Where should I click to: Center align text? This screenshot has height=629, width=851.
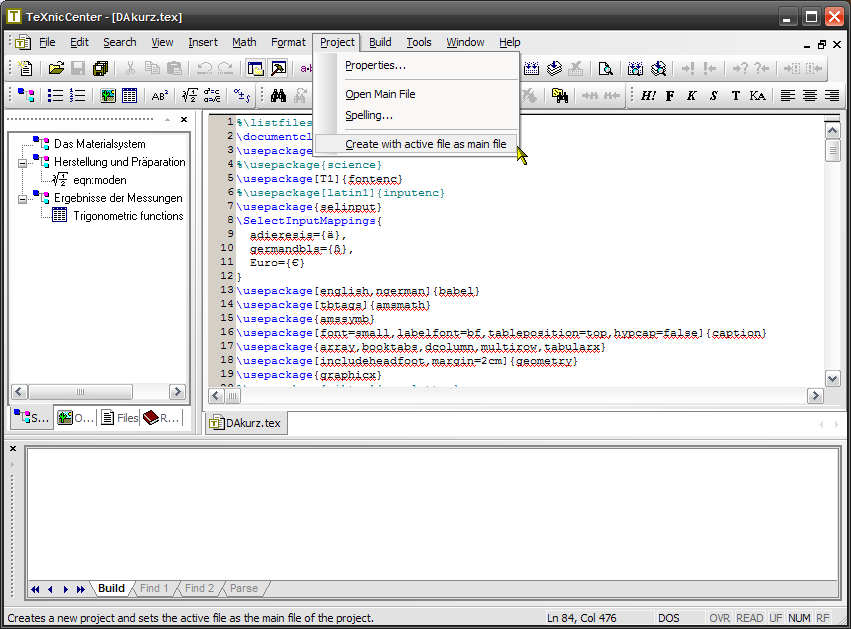point(810,96)
